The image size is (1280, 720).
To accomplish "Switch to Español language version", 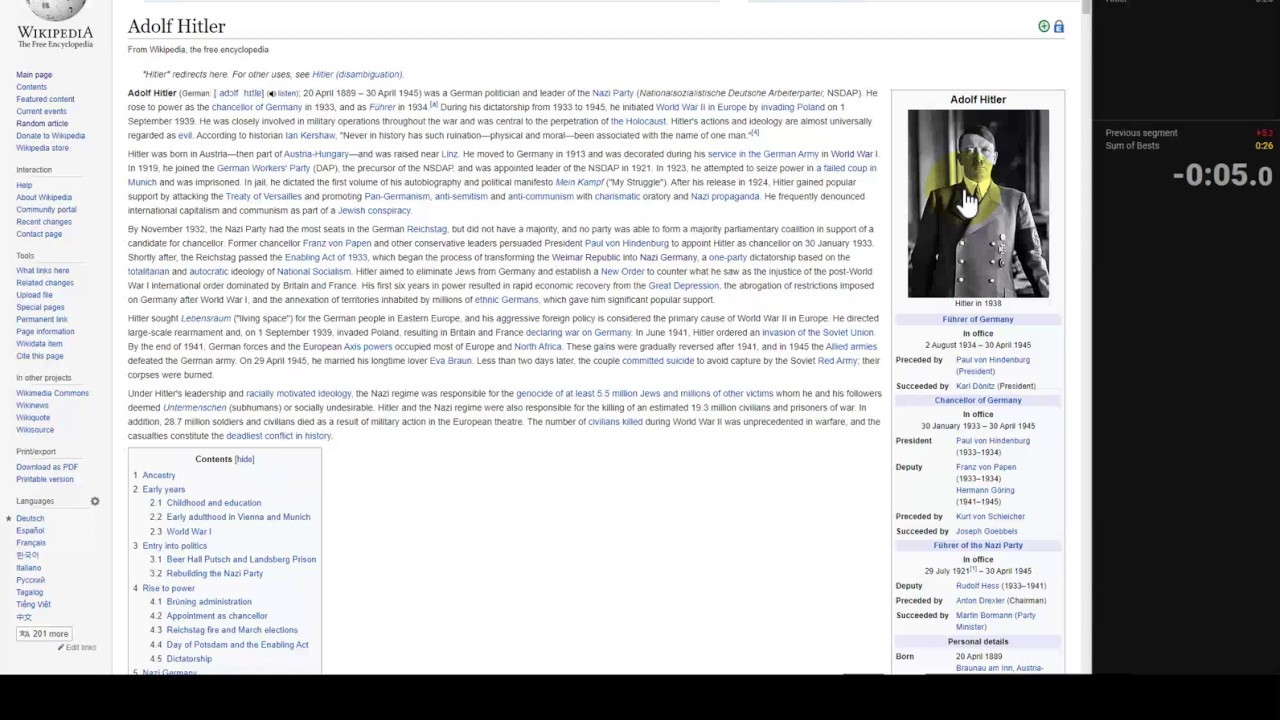I will tap(30, 530).
